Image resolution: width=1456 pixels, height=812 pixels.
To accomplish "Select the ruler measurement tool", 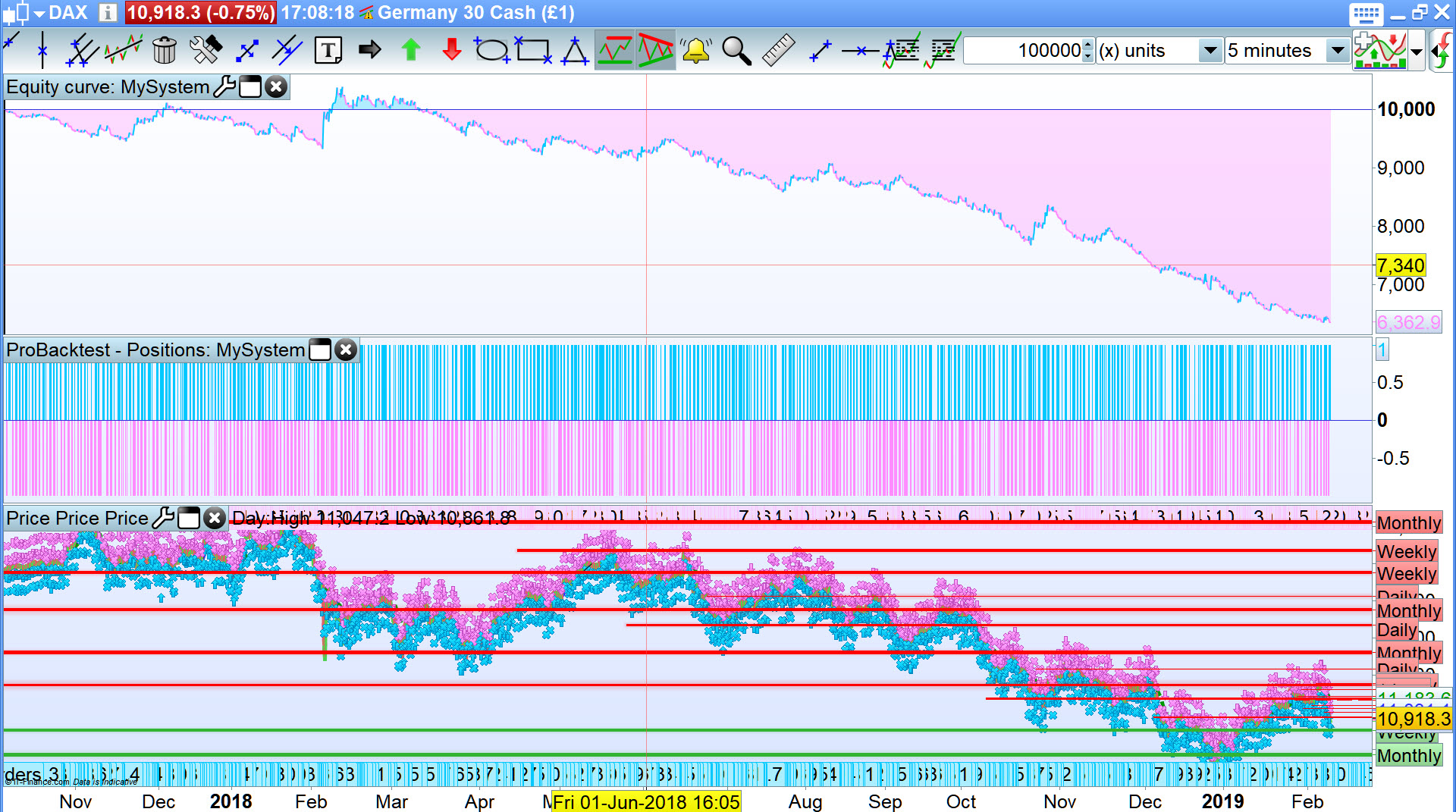I will point(778,50).
